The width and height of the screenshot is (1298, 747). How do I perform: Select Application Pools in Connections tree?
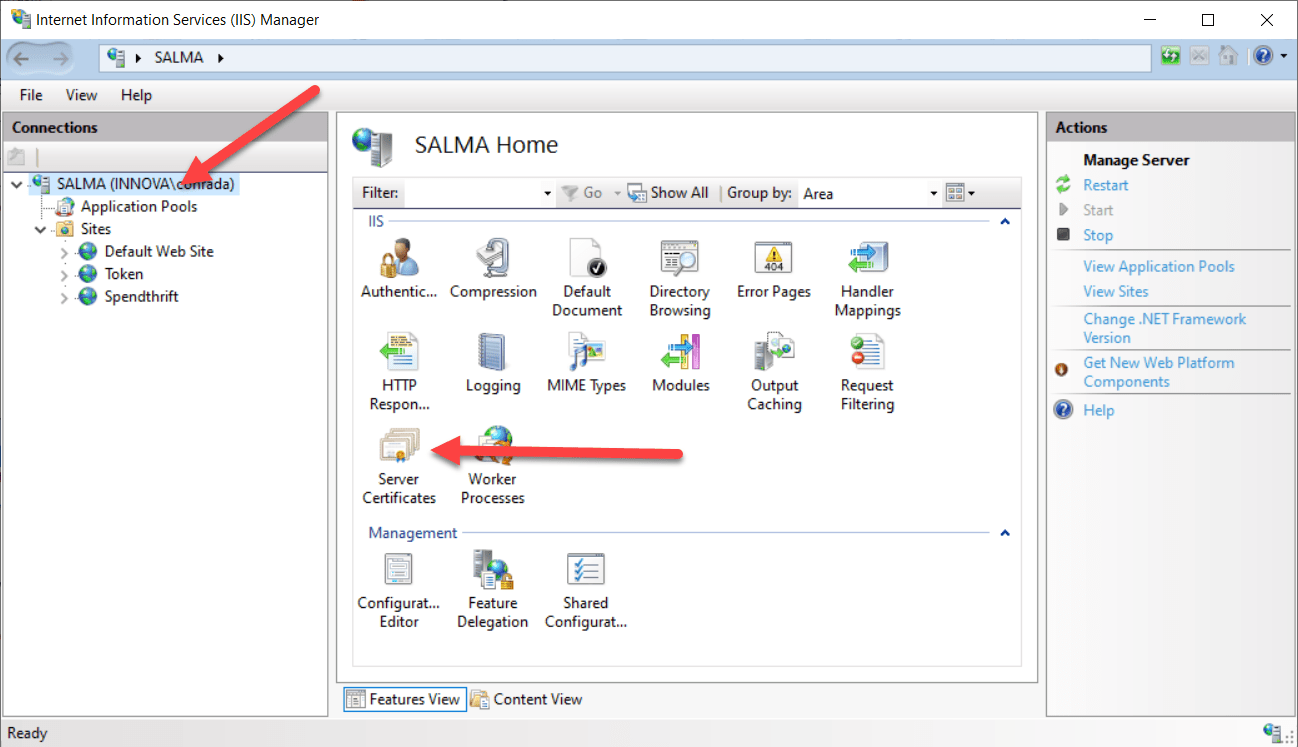click(138, 207)
